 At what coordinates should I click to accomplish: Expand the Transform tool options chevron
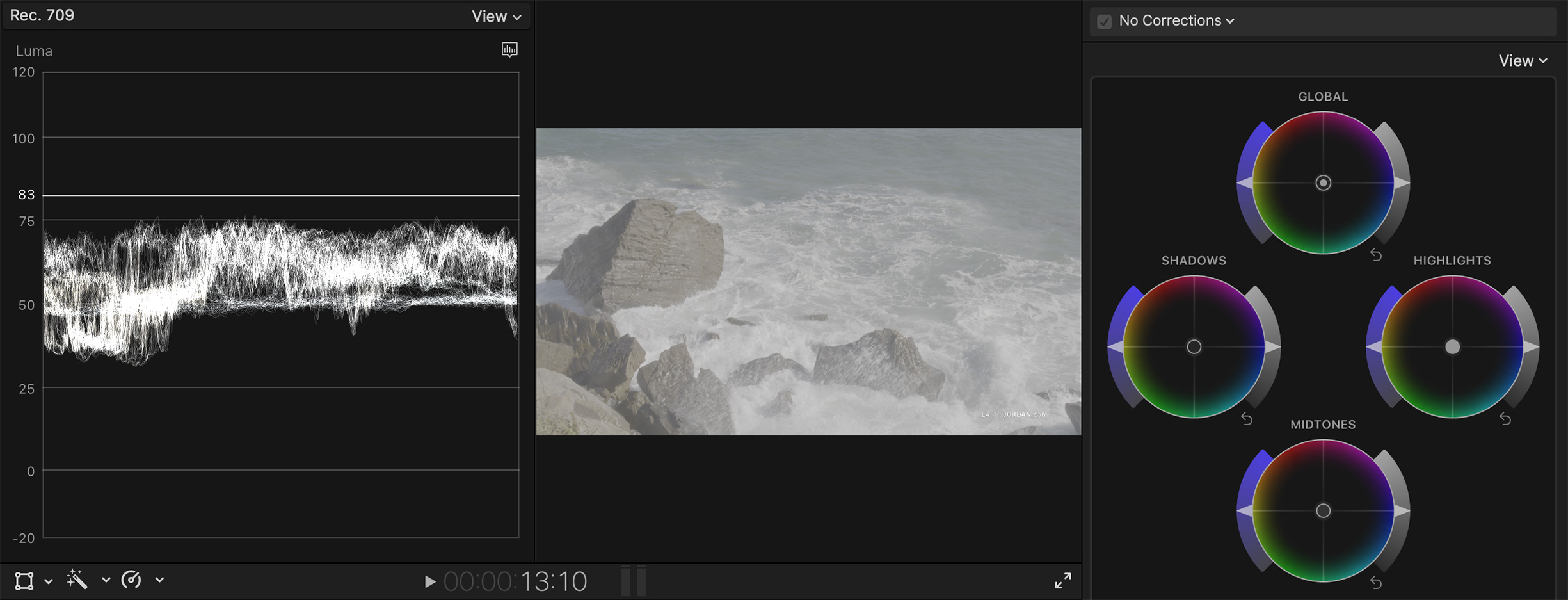(x=49, y=581)
